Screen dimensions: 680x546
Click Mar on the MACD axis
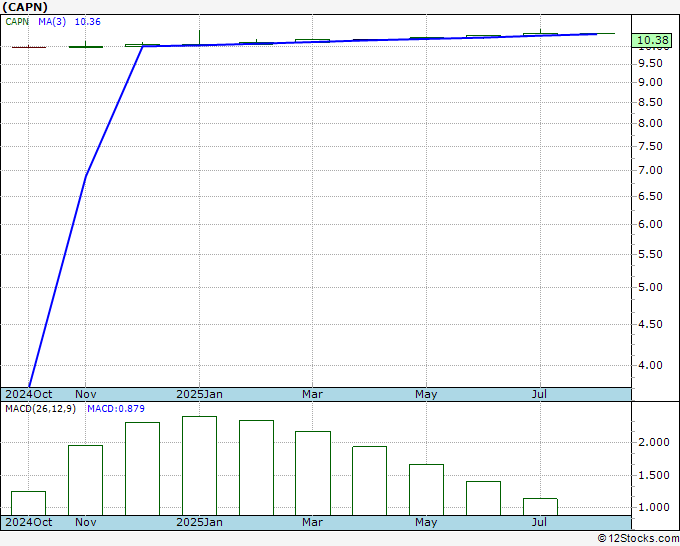pyautogui.click(x=312, y=522)
